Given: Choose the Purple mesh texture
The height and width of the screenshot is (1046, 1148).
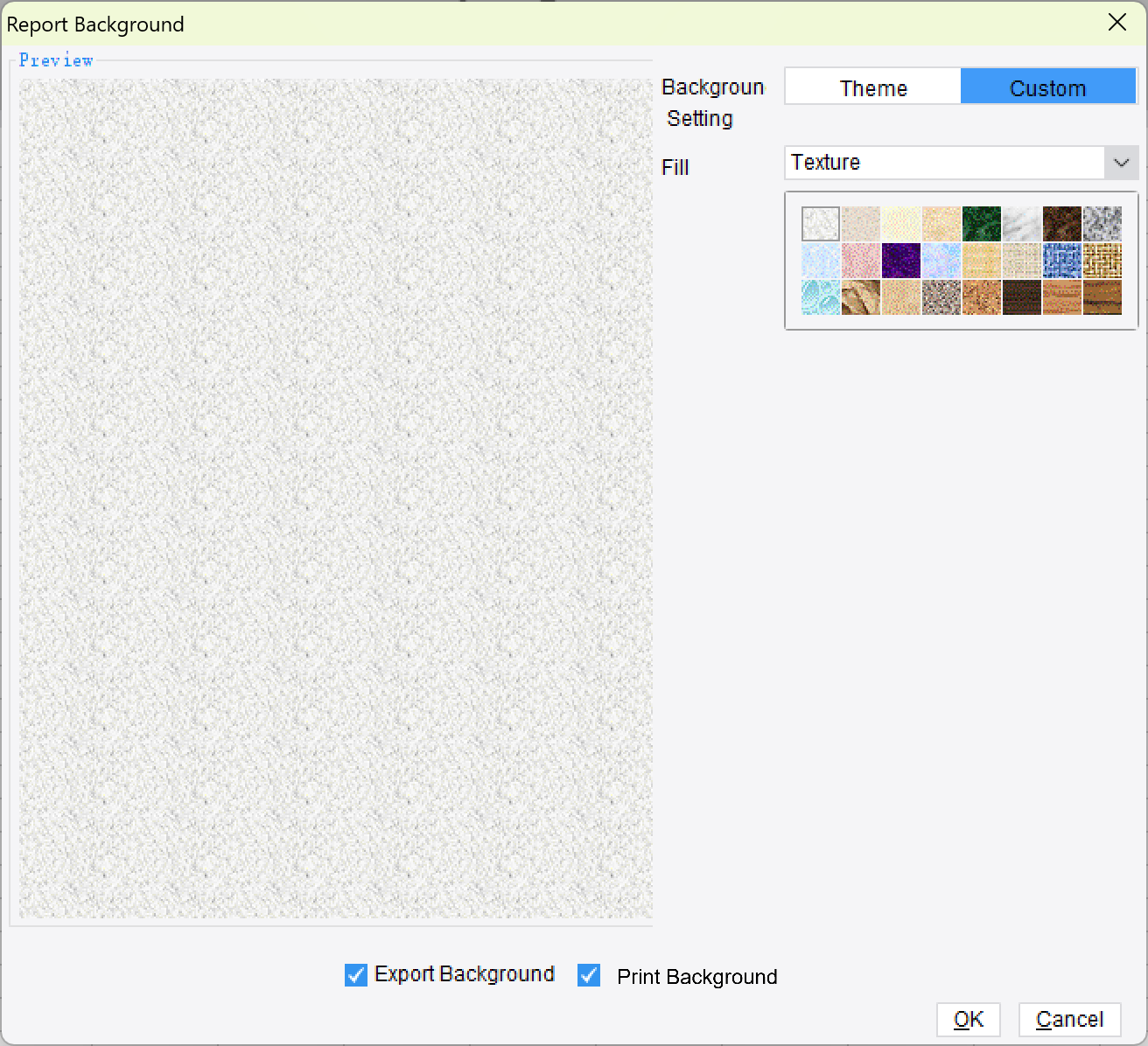Looking at the screenshot, I should (901, 260).
